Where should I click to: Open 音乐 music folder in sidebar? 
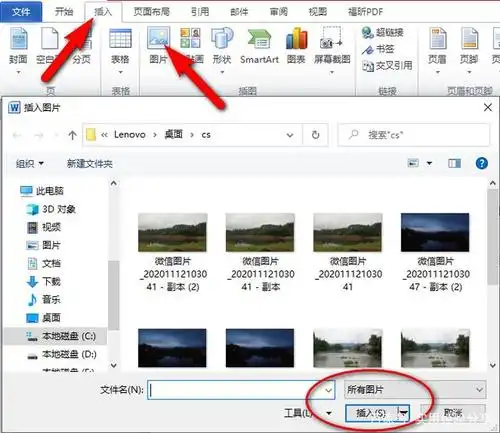click(43, 299)
